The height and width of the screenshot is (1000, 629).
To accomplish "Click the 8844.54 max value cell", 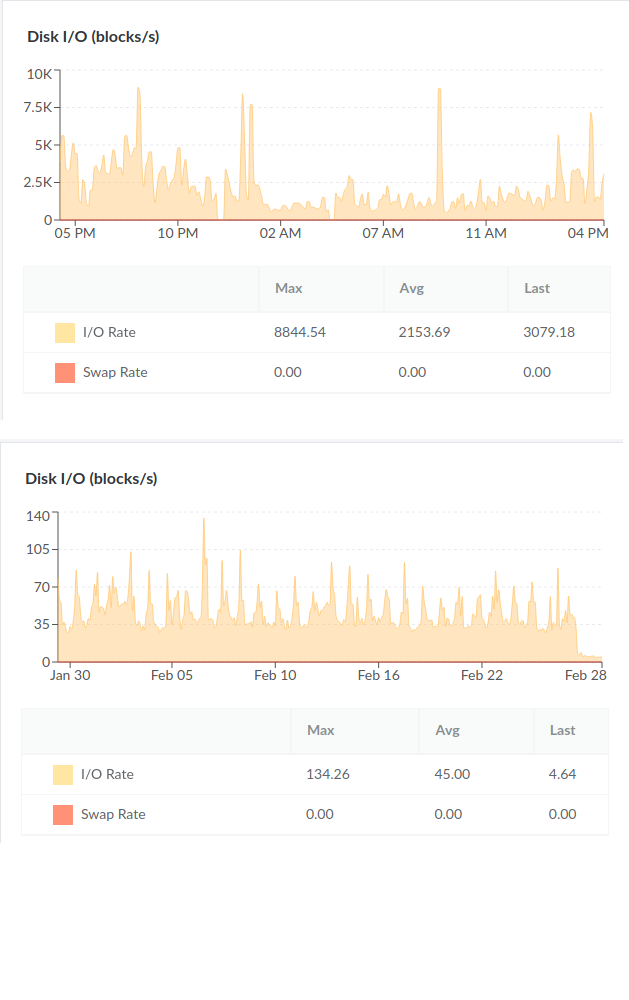I will 300,332.
